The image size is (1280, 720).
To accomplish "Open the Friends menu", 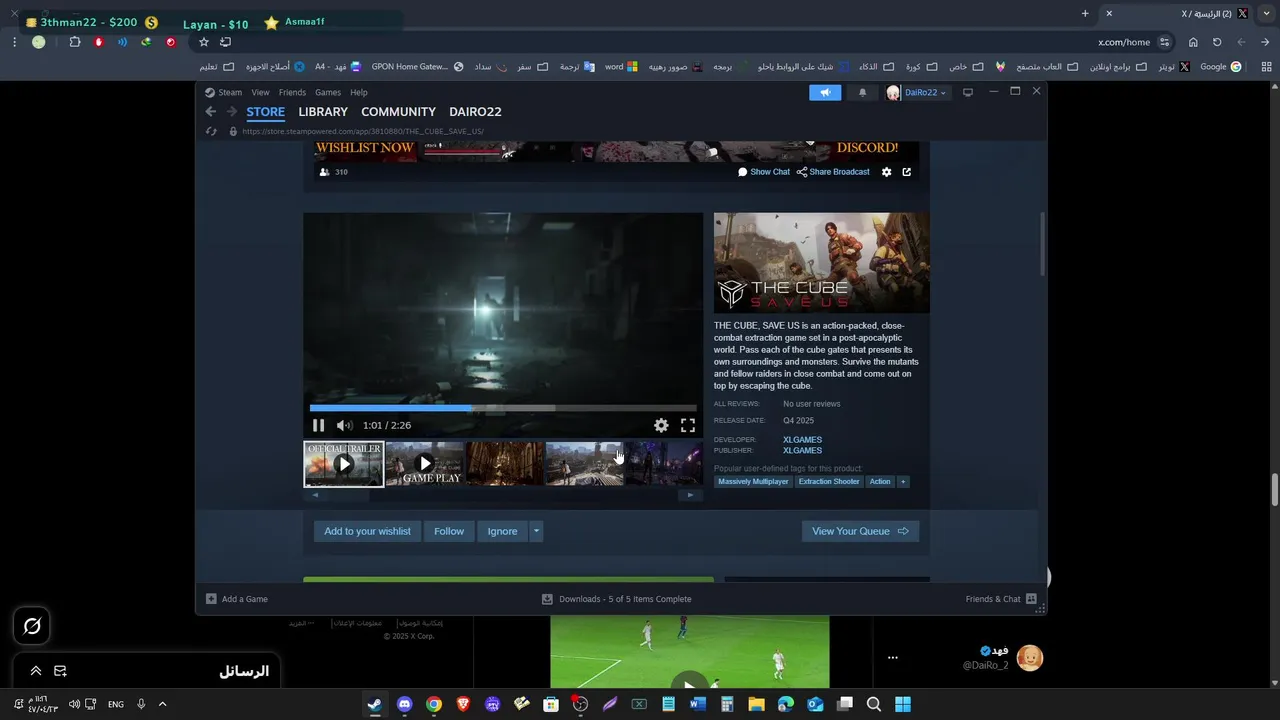I will click(292, 92).
